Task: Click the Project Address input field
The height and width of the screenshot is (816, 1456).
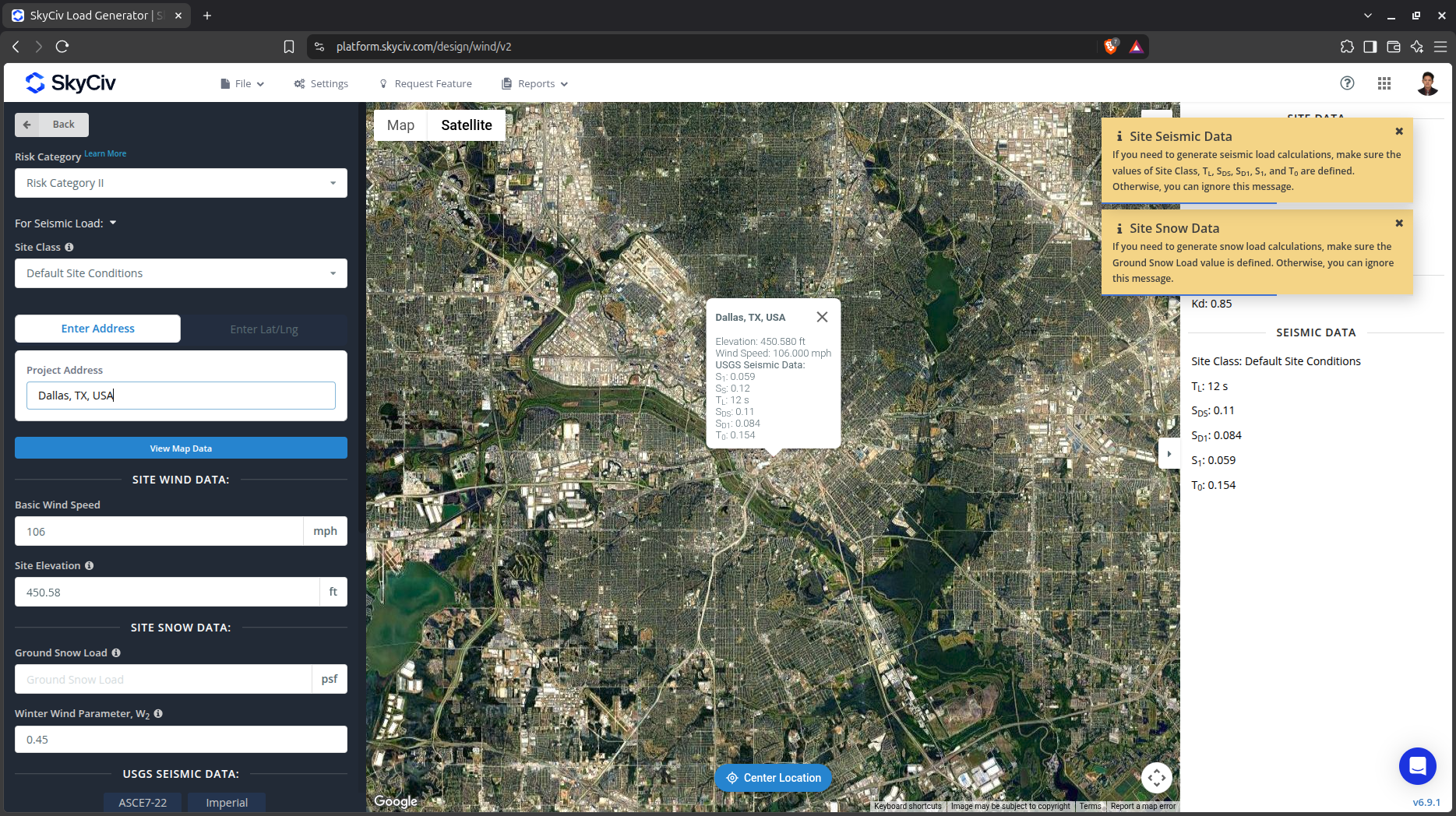Action: click(181, 396)
